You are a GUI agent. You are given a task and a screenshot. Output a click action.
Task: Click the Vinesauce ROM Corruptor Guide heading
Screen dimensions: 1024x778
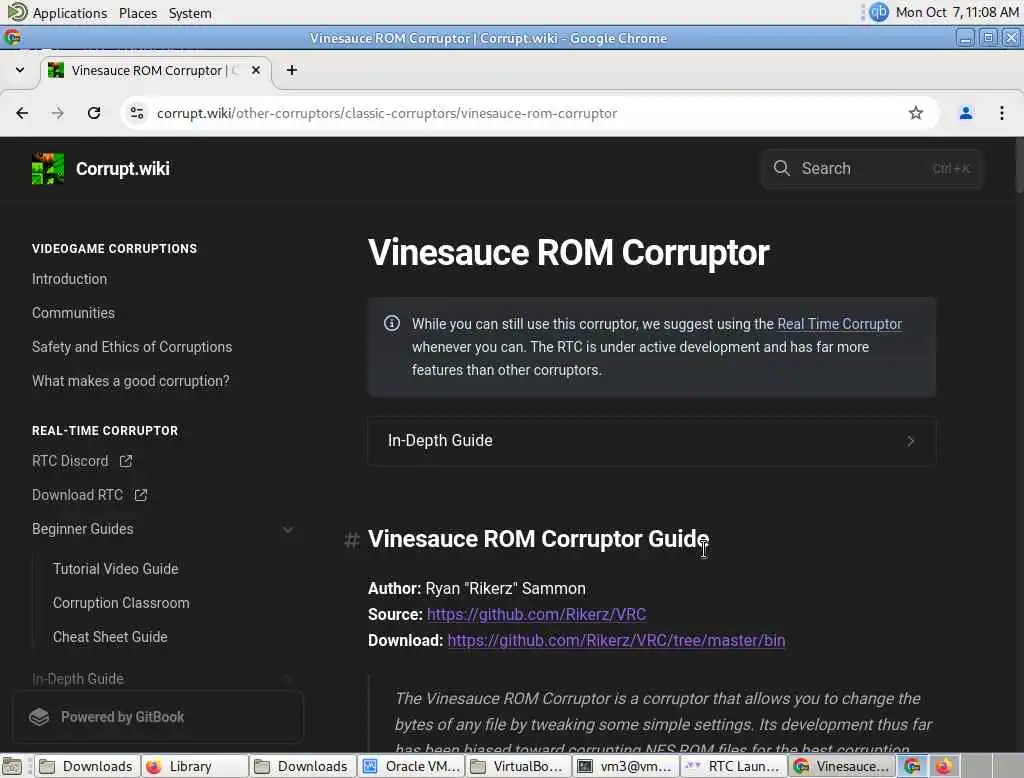pos(538,540)
